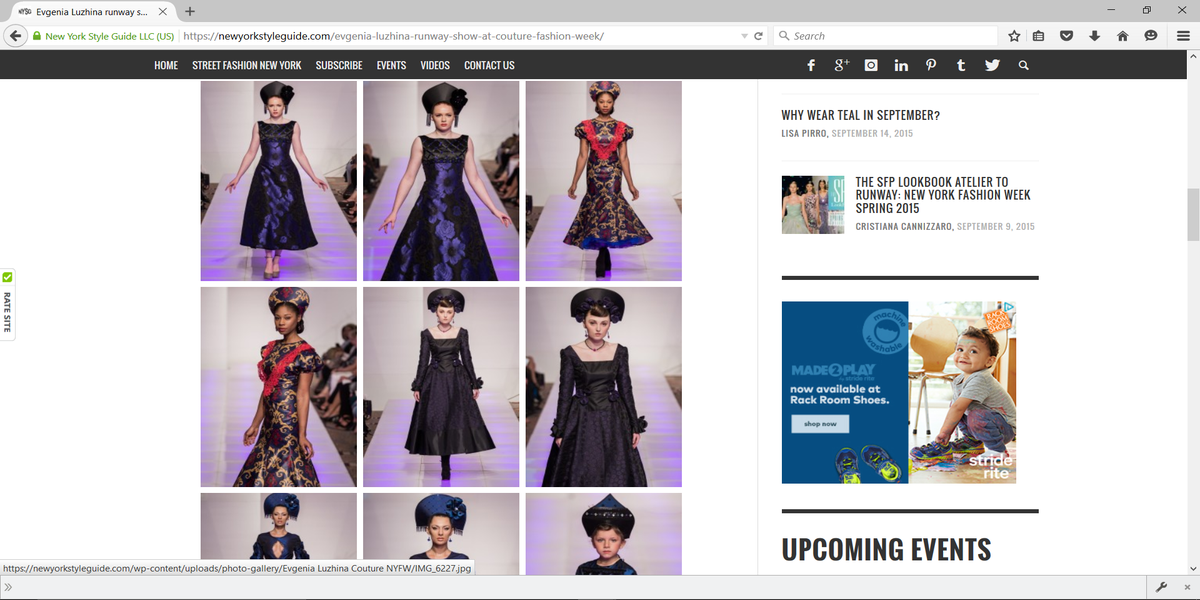This screenshot has height=600, width=1200.
Task: Open author link Lisa Pirro
Action: pyautogui.click(x=804, y=133)
